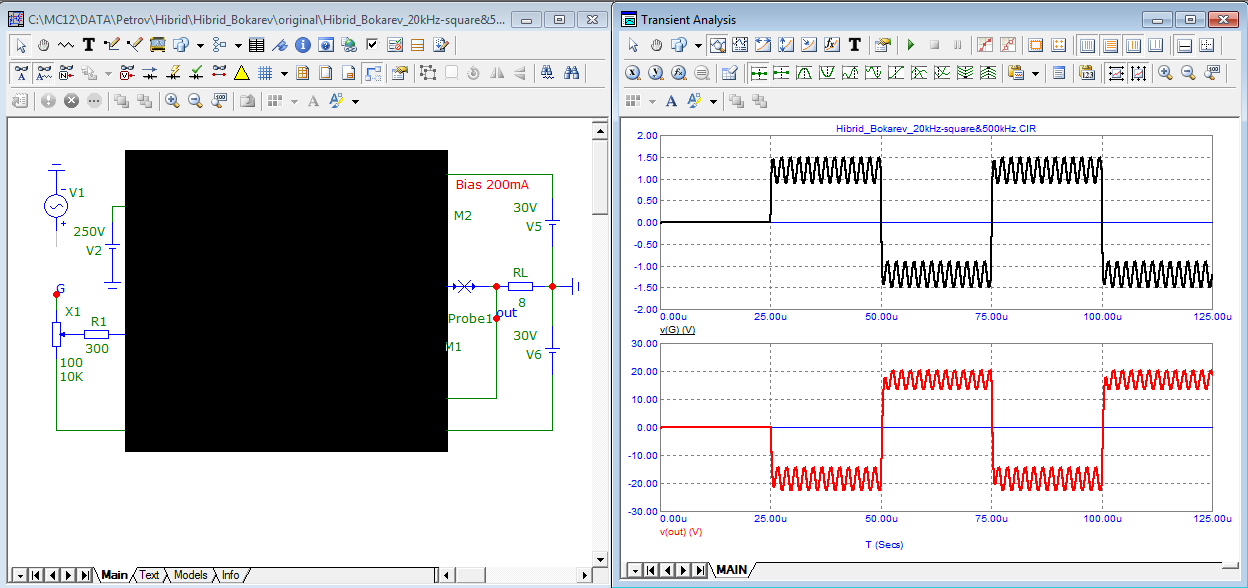The width and height of the screenshot is (1248, 588).
Task: Toggle the grid display button in schematic toolbar
Action: [x=265, y=73]
